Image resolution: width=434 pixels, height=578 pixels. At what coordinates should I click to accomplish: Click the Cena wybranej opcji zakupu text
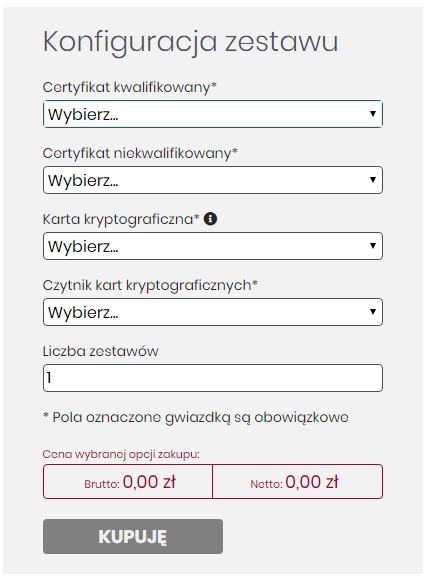click(121, 454)
